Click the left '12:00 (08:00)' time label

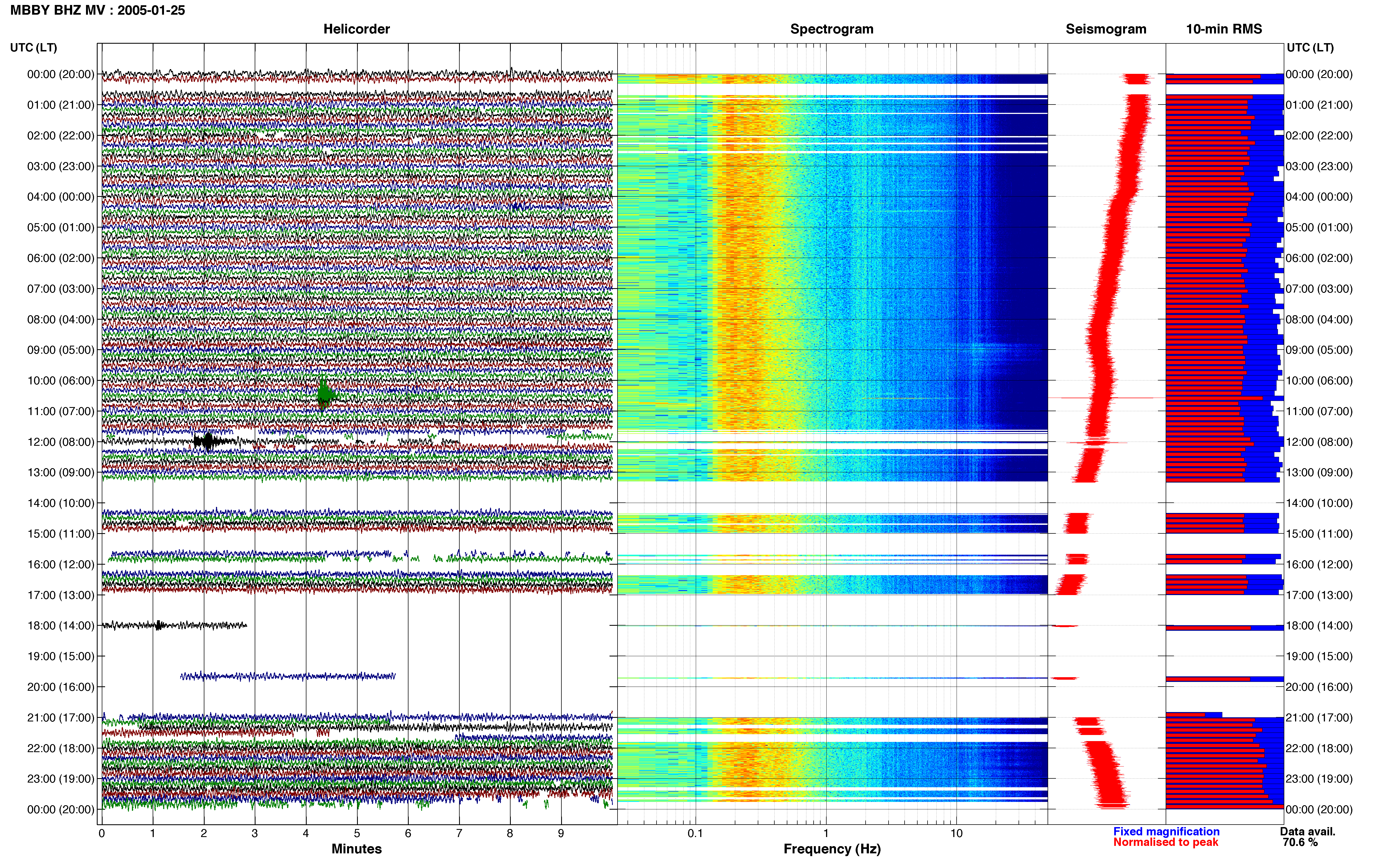coord(61,442)
